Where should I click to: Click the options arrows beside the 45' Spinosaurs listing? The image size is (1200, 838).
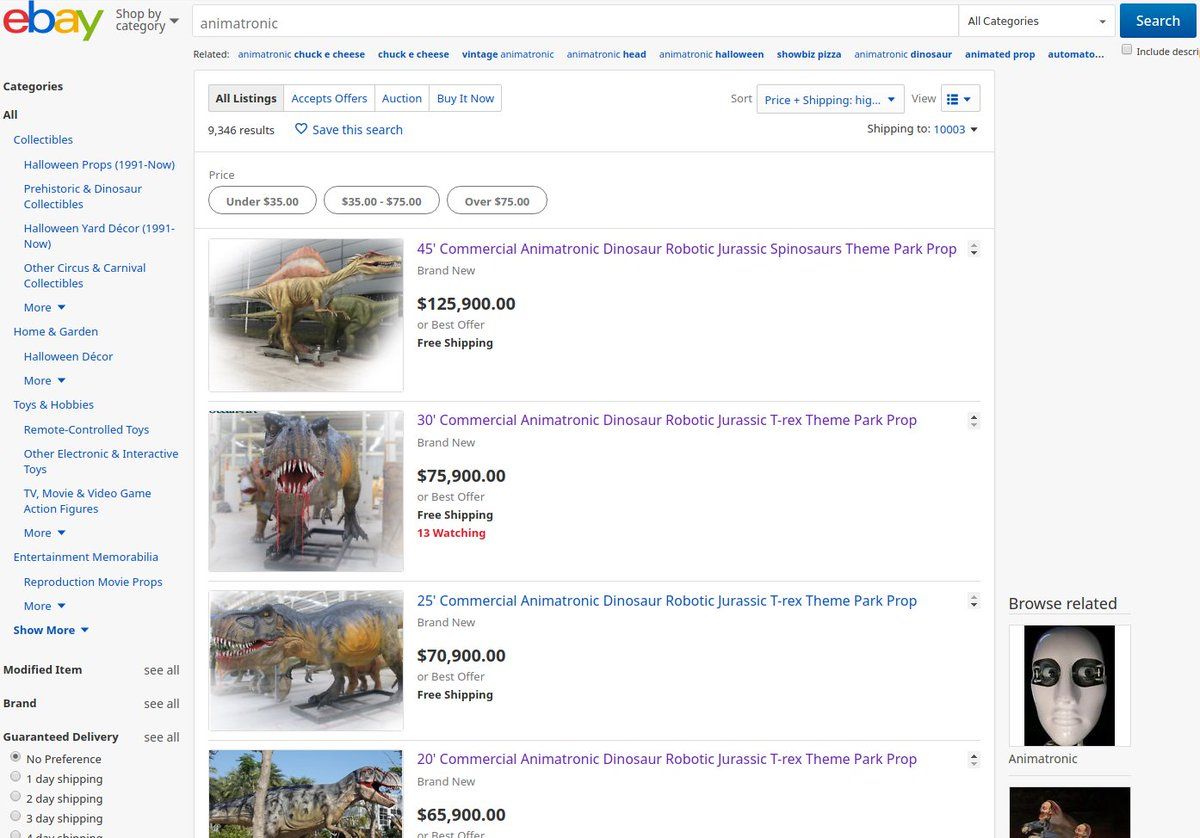coord(974,250)
